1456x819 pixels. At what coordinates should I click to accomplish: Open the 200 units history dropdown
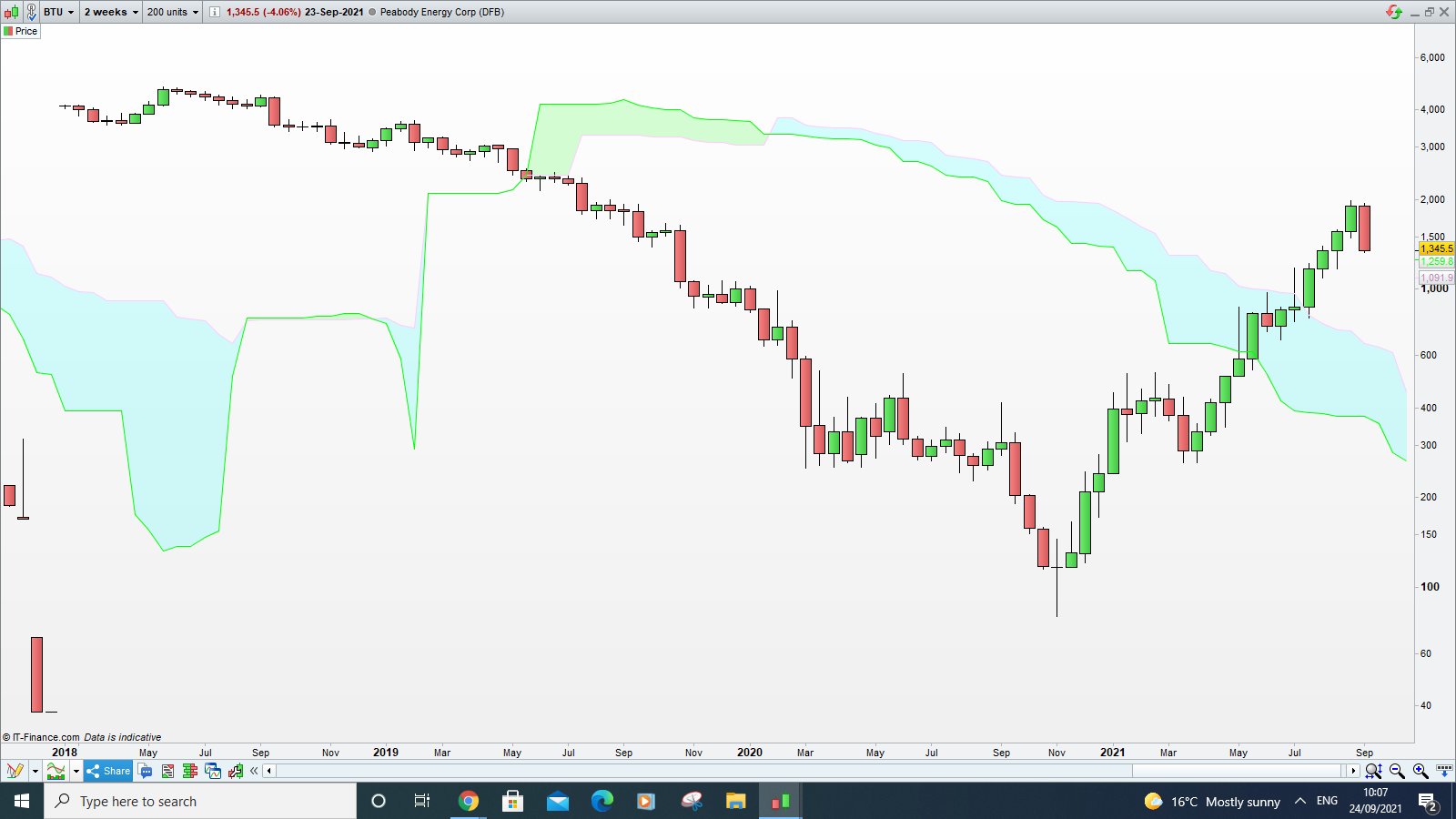[x=172, y=12]
